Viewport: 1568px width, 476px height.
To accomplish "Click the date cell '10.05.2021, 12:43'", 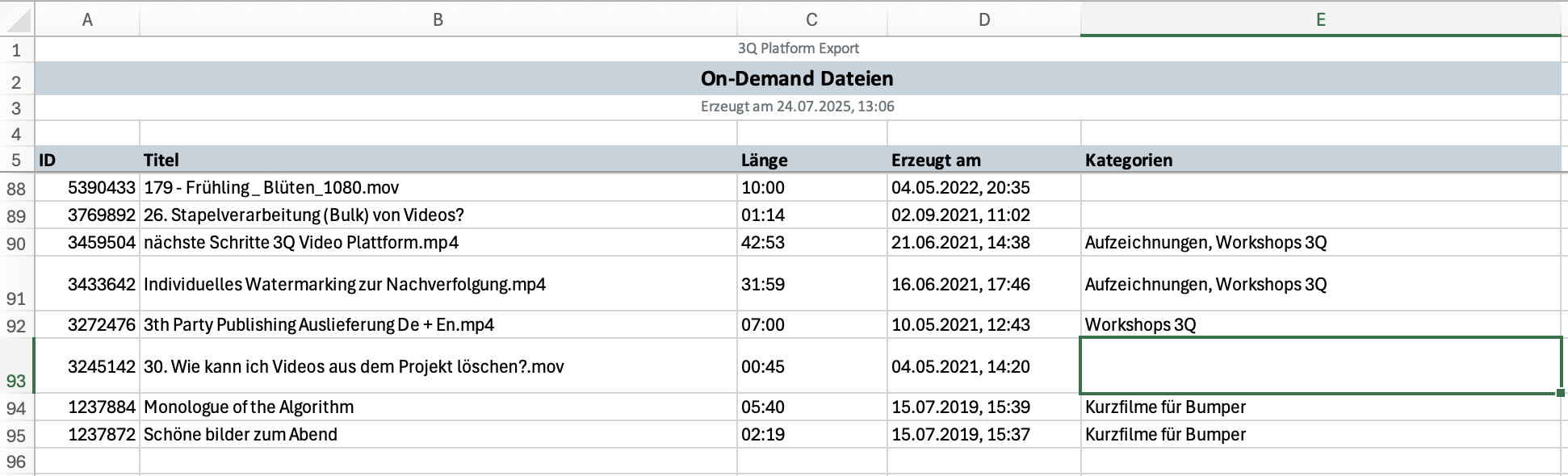I will tap(983, 325).
